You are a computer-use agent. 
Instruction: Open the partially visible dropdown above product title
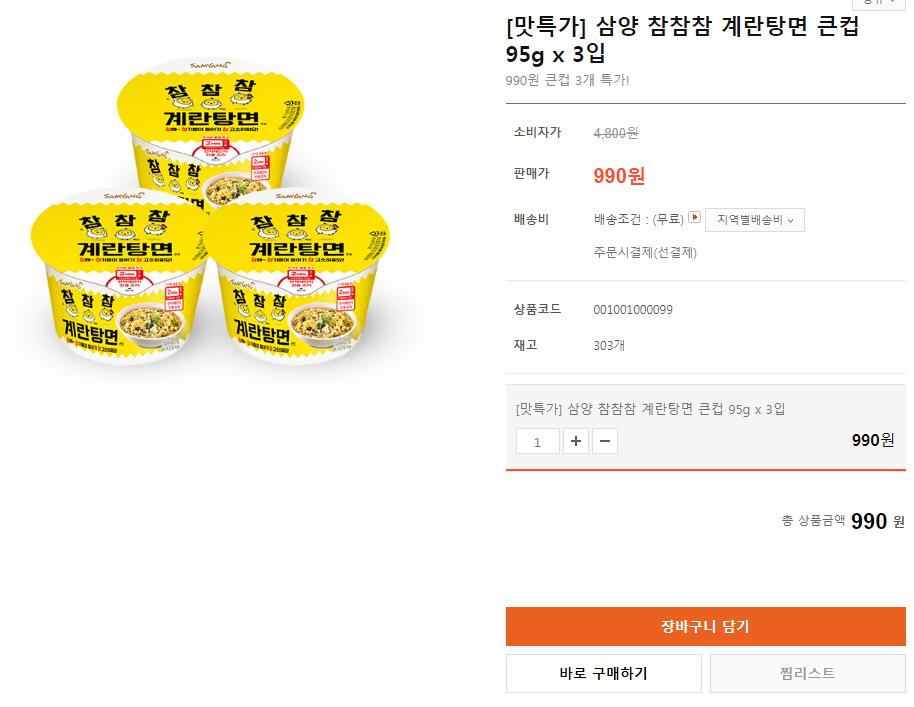(879, 4)
